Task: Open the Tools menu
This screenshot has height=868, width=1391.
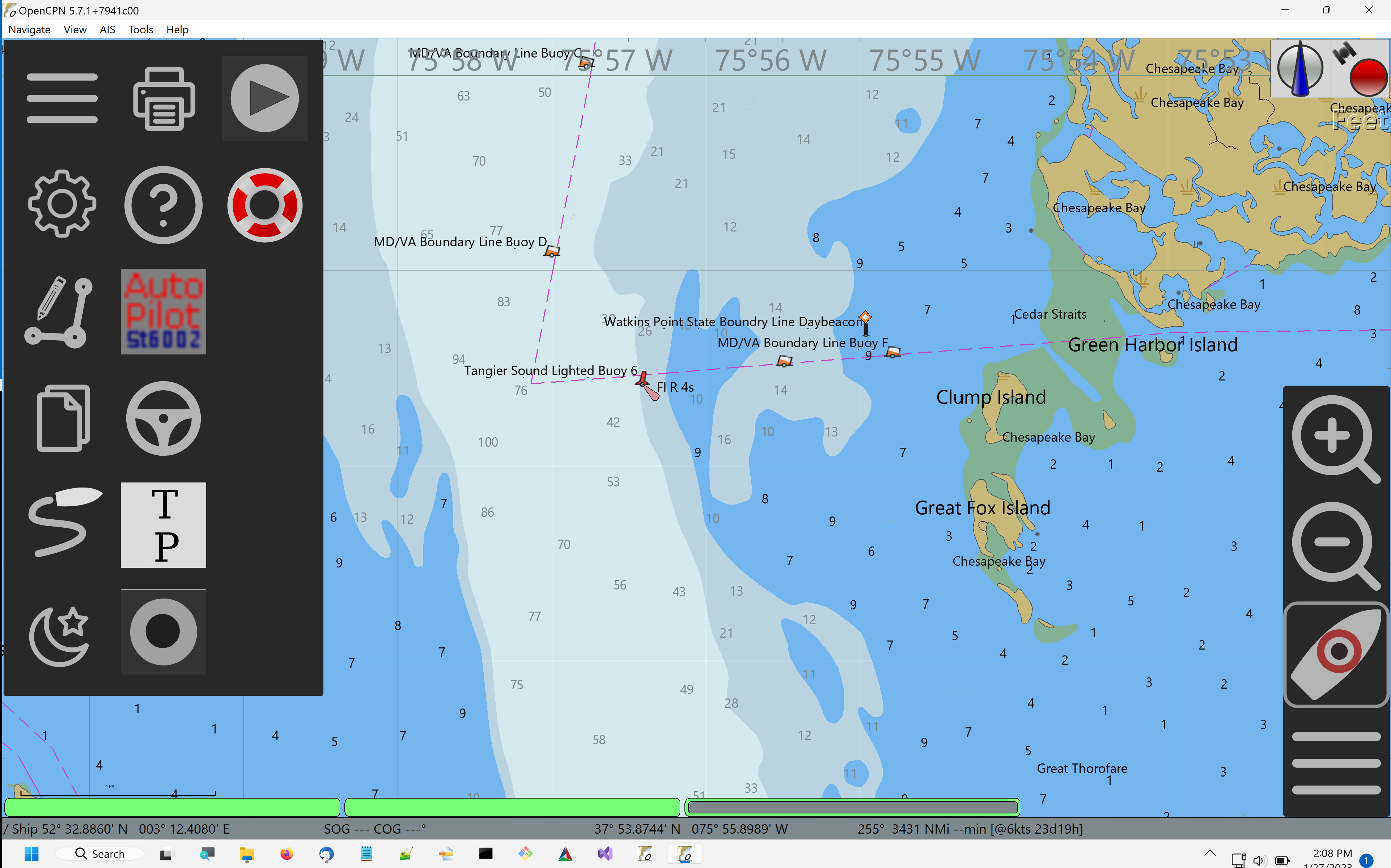Action: point(141,29)
